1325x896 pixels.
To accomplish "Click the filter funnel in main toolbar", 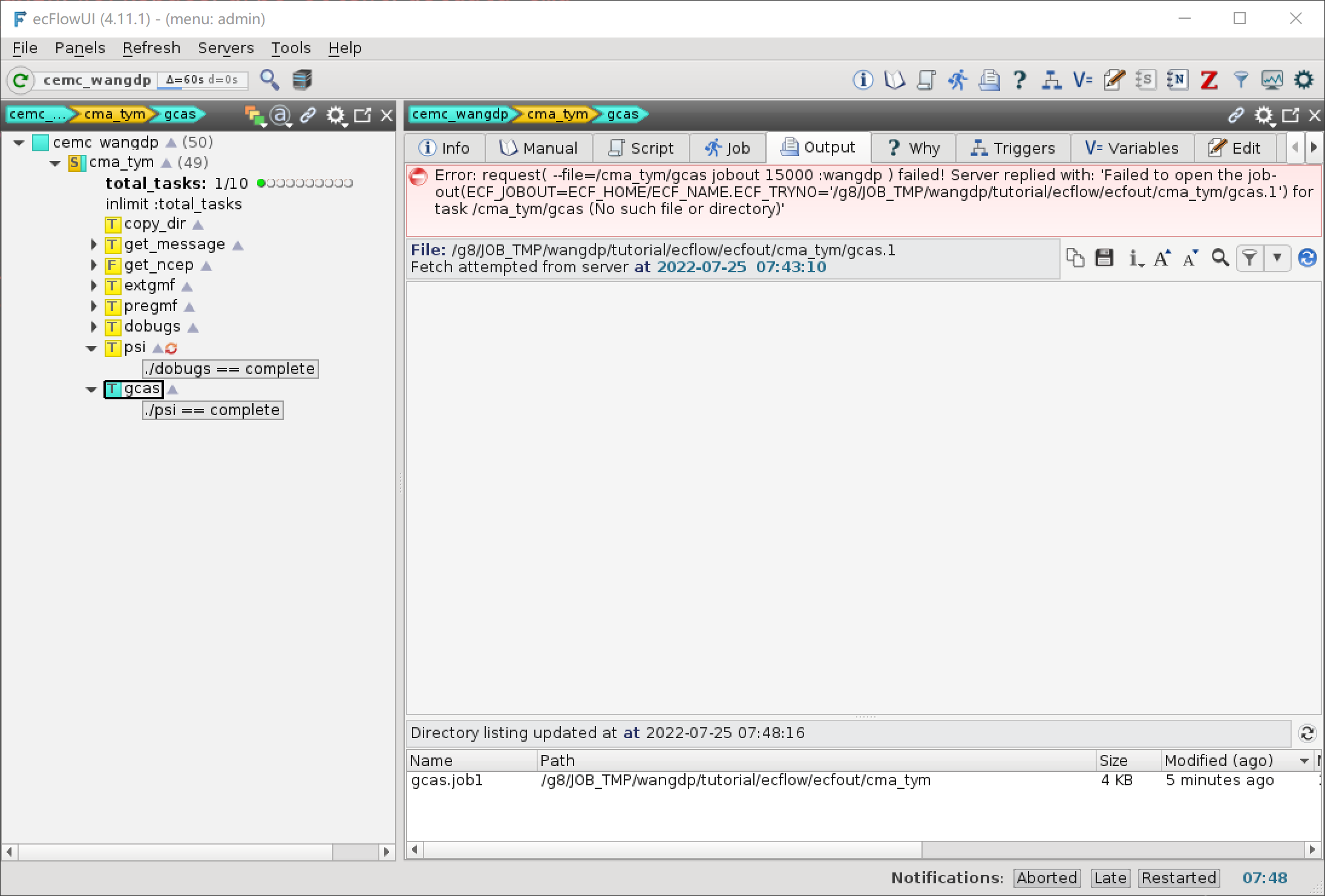I will [x=1241, y=80].
